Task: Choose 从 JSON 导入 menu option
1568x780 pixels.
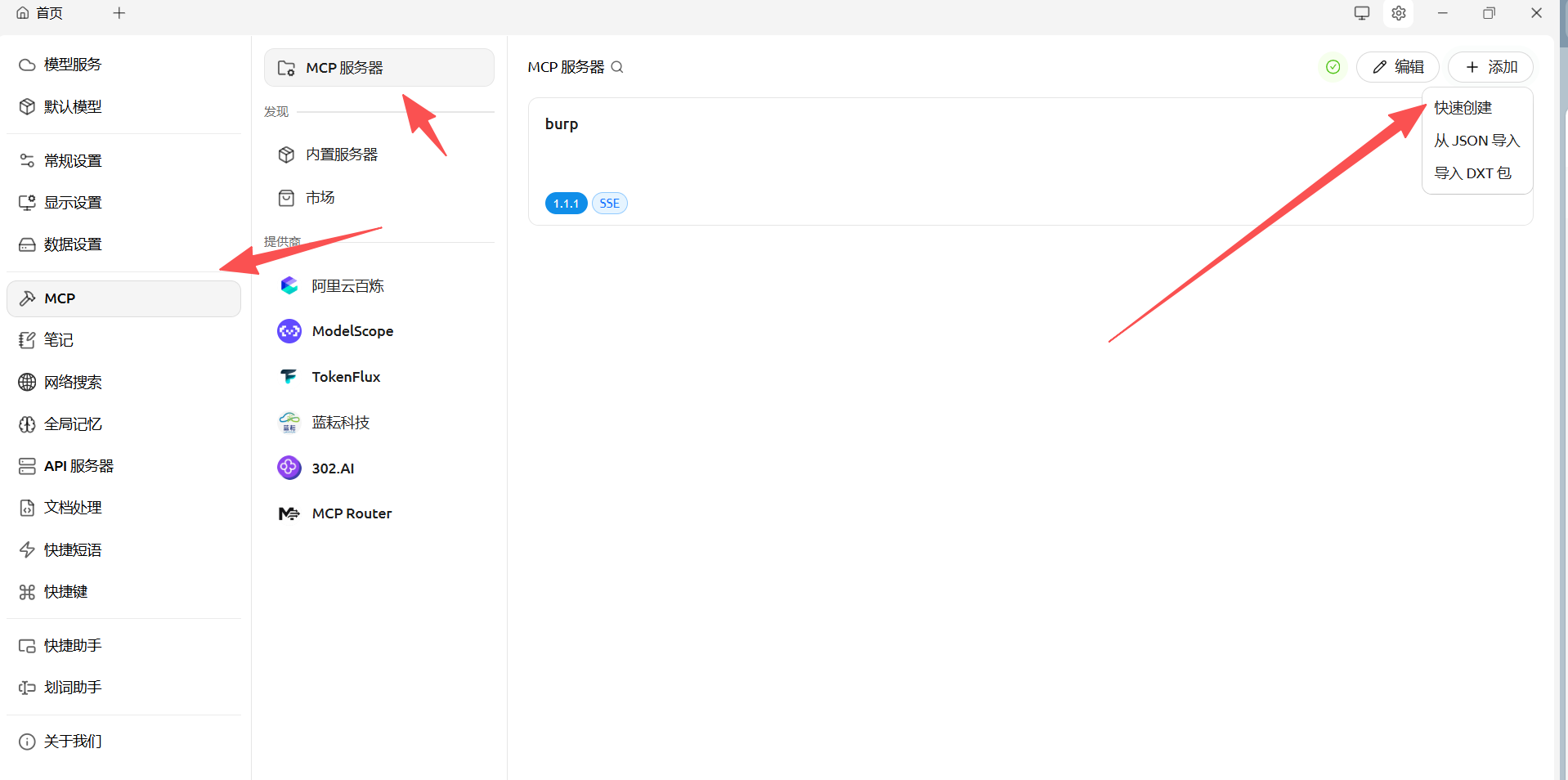Action: 1476,141
